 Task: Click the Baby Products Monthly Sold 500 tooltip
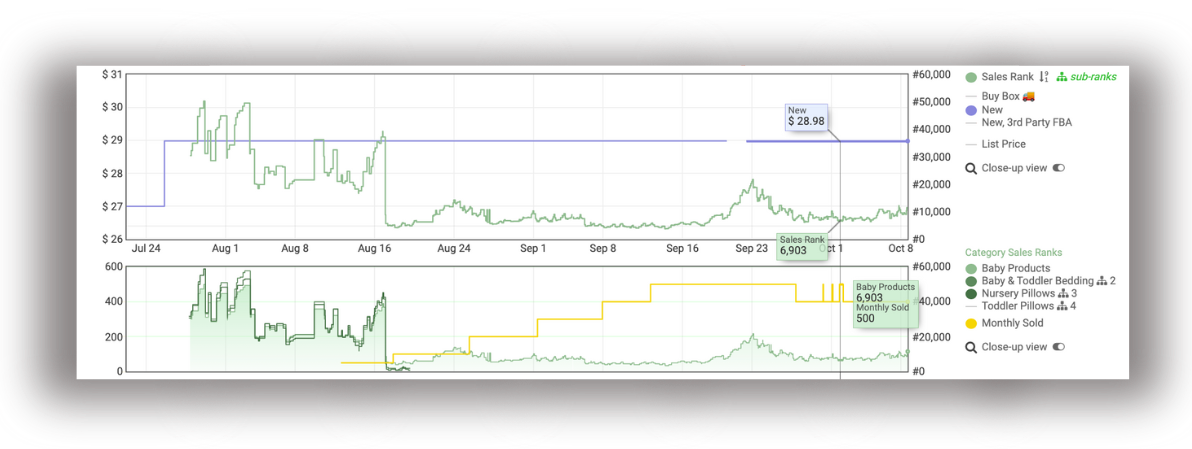click(886, 302)
